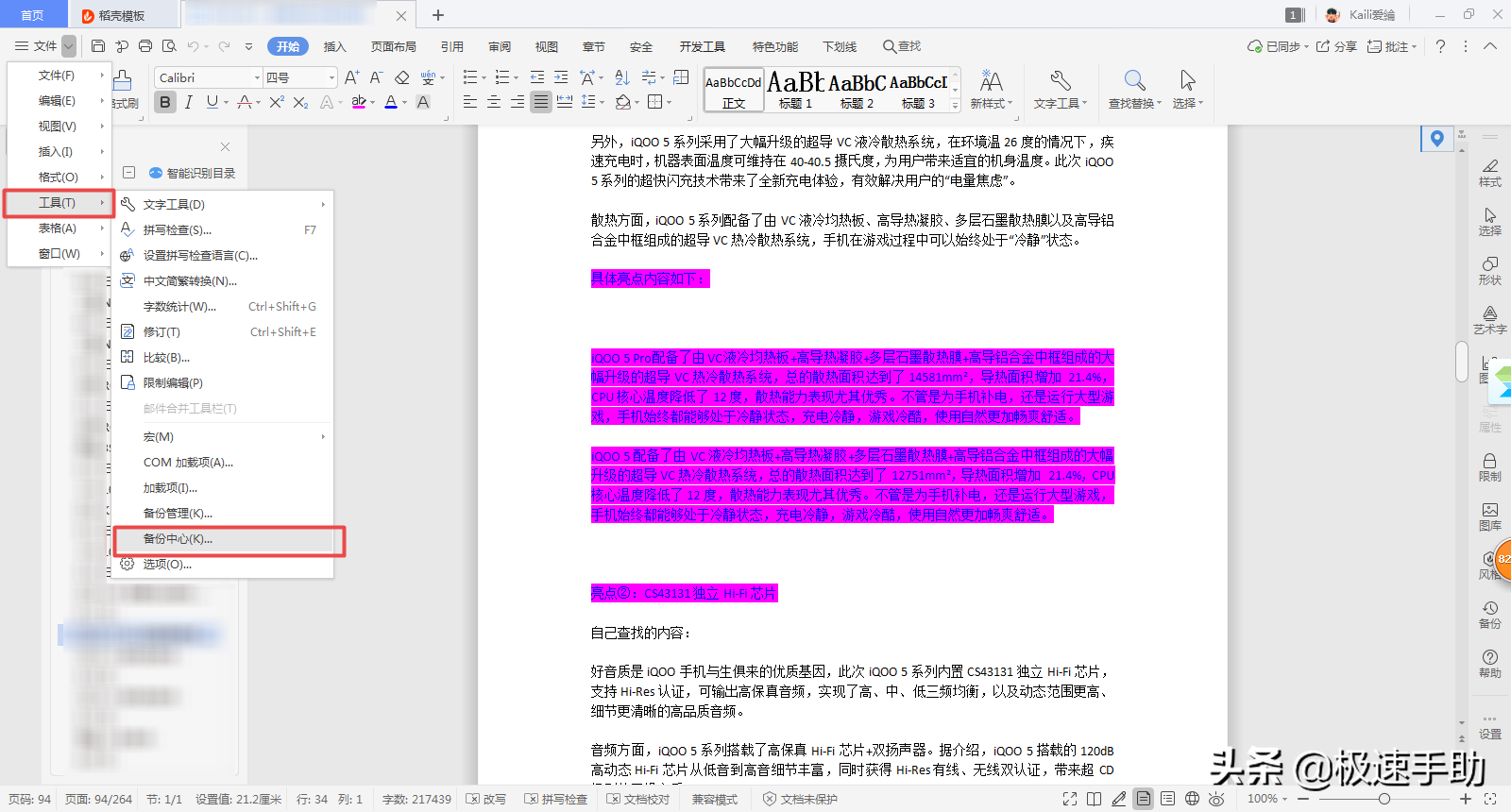The image size is (1511, 812).
Task: Open highlight color dropdown arrow
Action: click(x=373, y=102)
